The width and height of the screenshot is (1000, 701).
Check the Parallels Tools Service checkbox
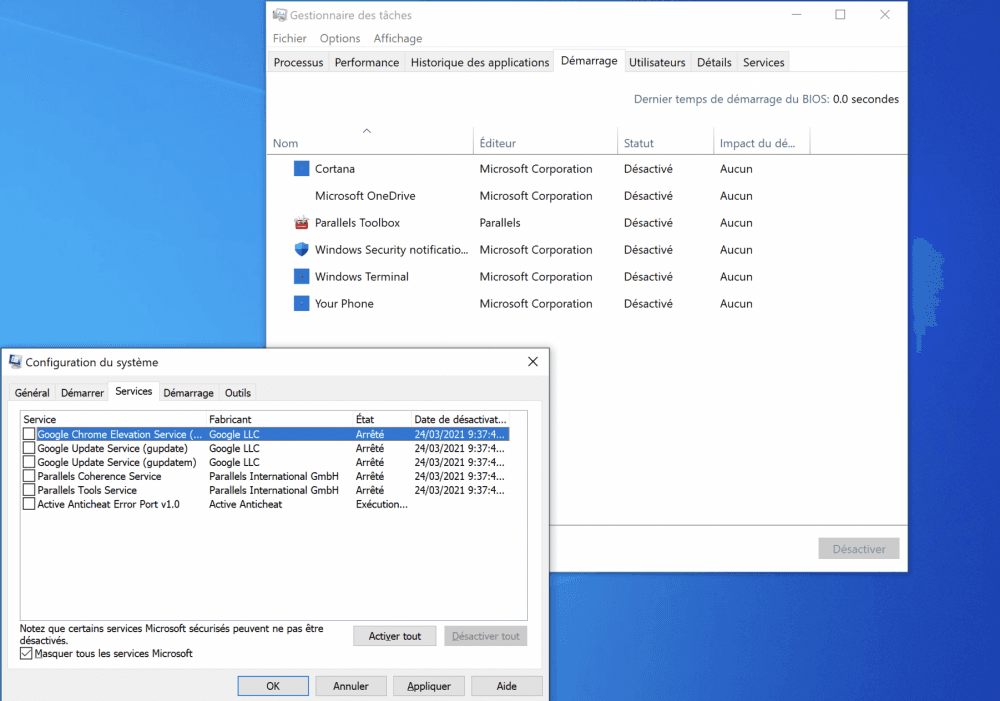(x=29, y=491)
